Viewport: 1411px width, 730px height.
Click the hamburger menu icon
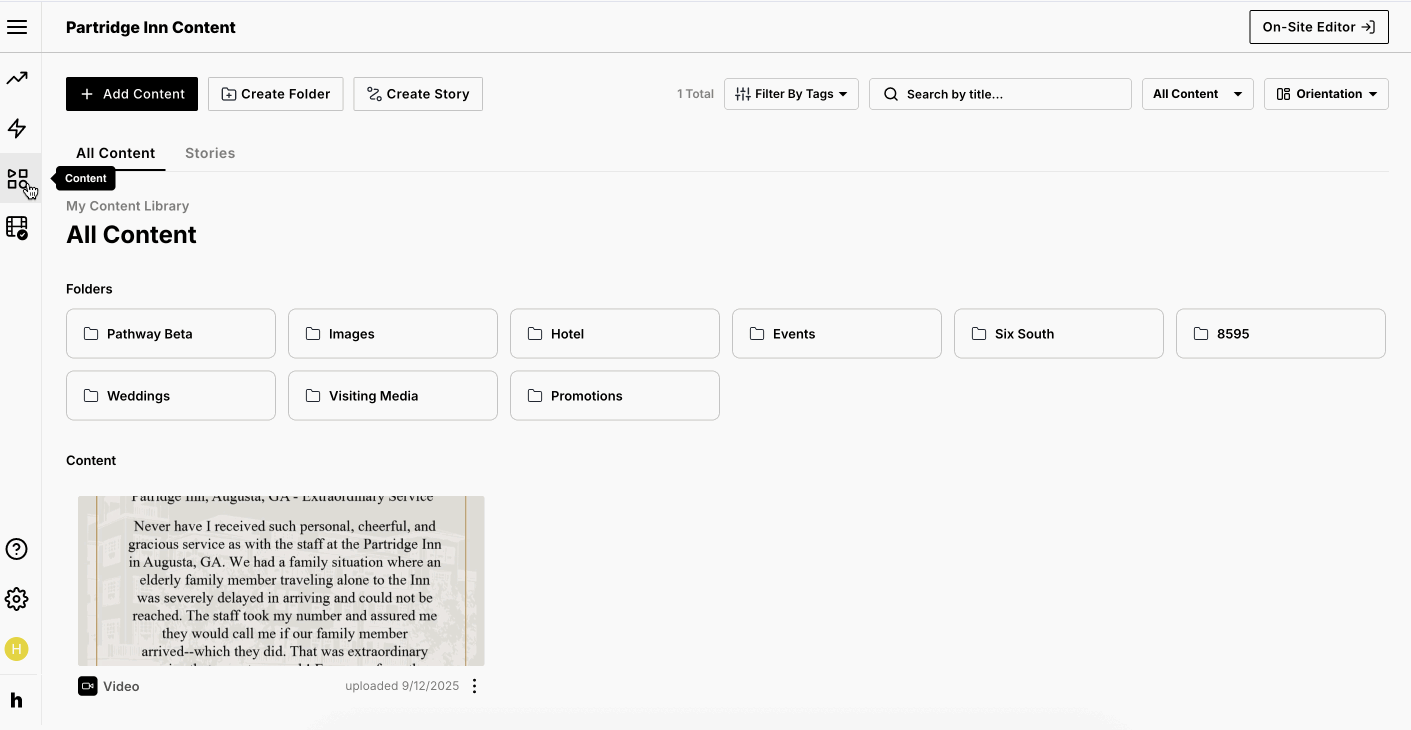tap(17, 26)
